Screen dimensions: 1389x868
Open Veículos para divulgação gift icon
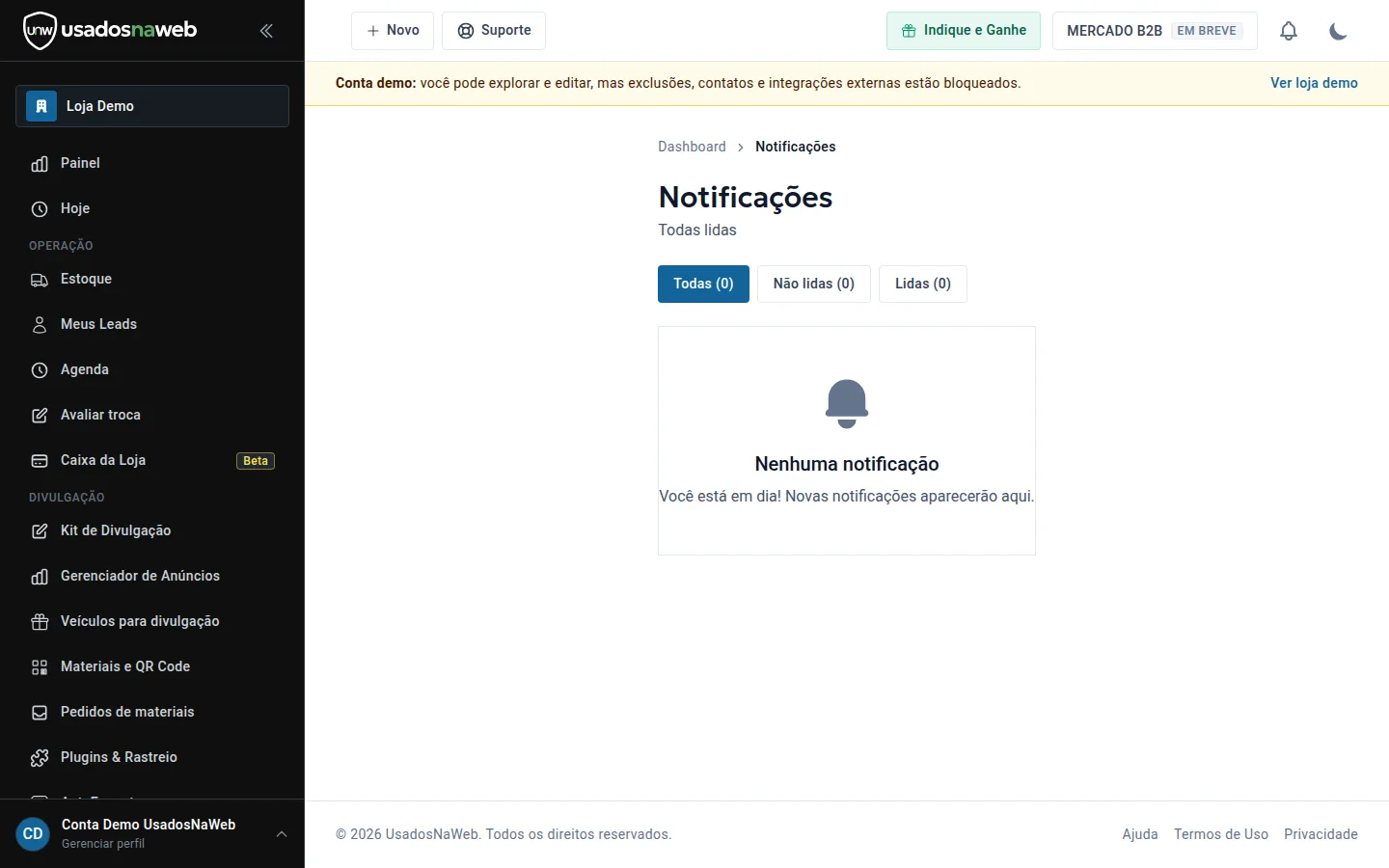(40, 622)
